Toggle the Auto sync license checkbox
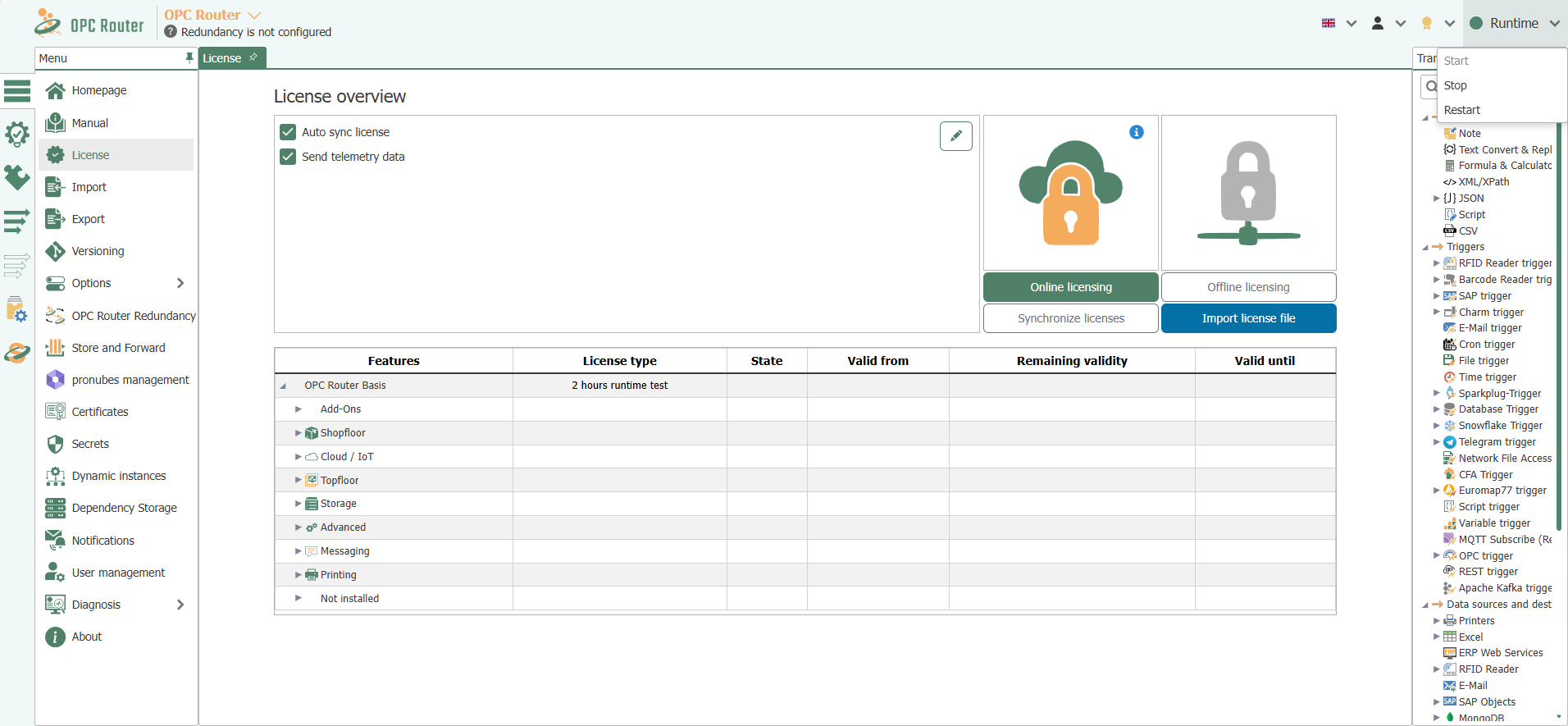The height and width of the screenshot is (726, 1568). tap(288, 132)
